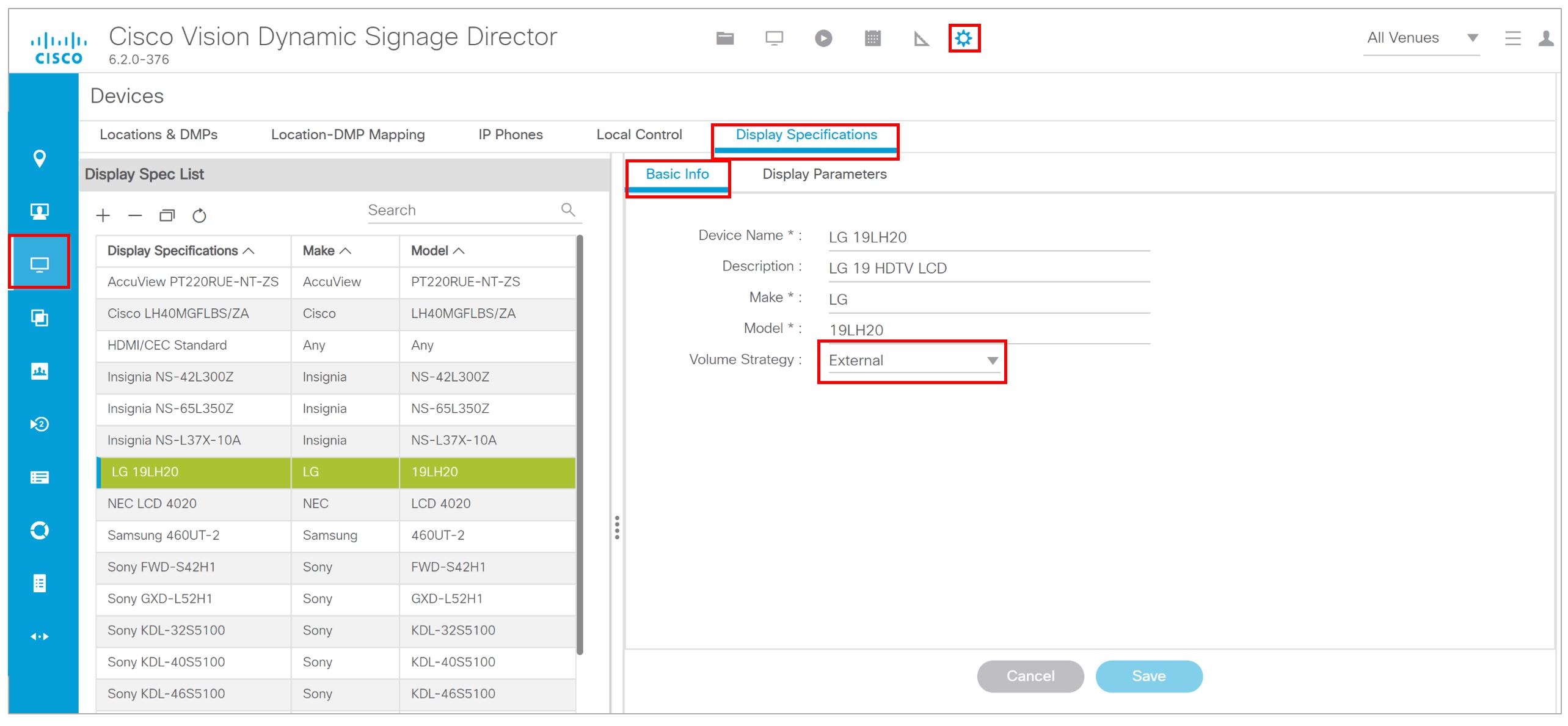1568x726 pixels.
Task: Click the display spec list vertical scrollbar
Action: [580, 445]
